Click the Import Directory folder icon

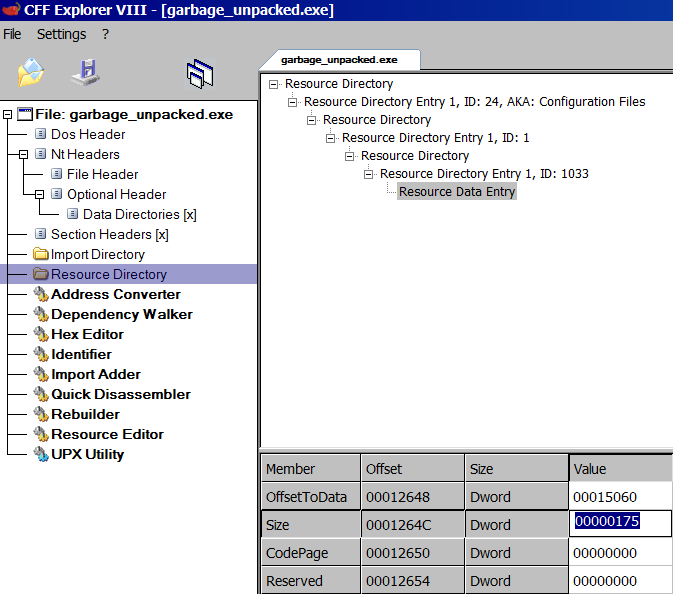(41, 254)
